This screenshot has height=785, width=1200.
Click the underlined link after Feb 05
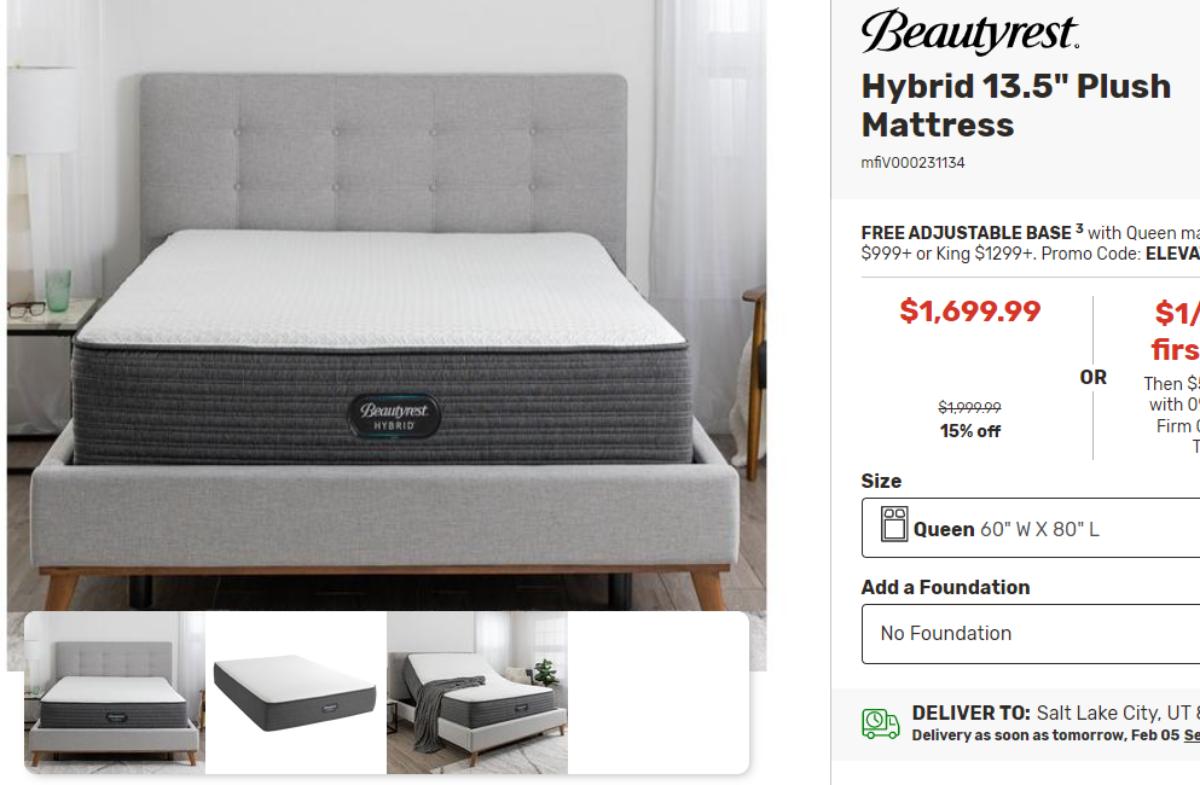coord(1191,735)
